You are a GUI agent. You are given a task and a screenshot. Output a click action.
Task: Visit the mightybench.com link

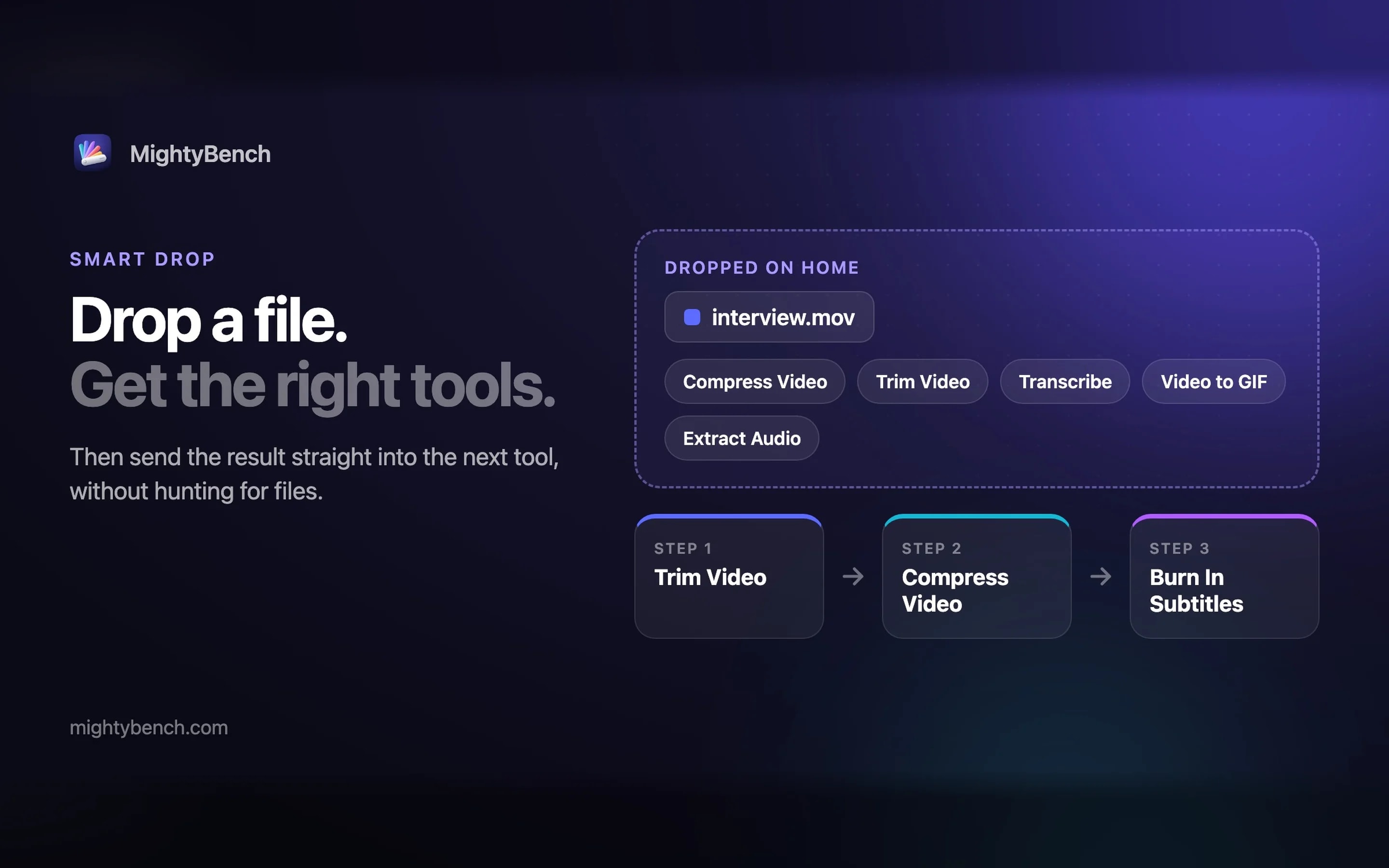(x=149, y=727)
